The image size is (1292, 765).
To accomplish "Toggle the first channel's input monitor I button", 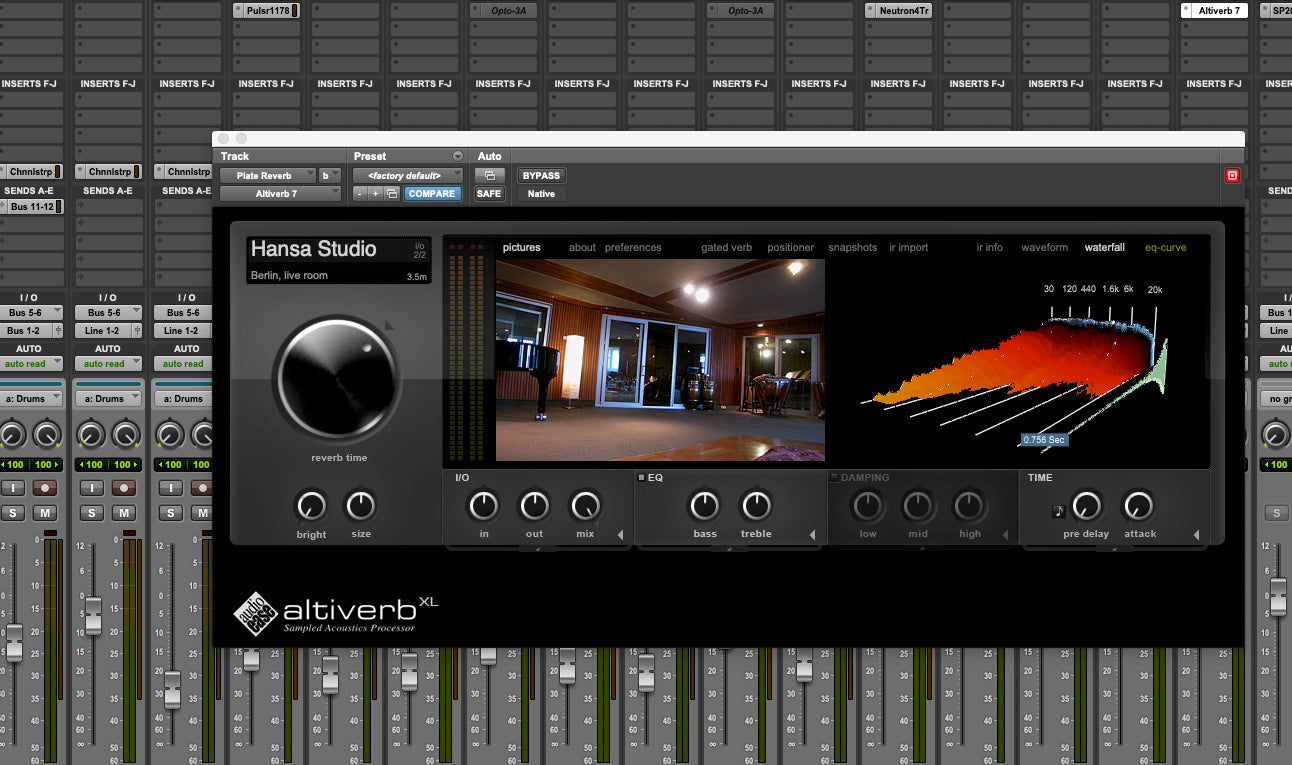I will (13, 488).
